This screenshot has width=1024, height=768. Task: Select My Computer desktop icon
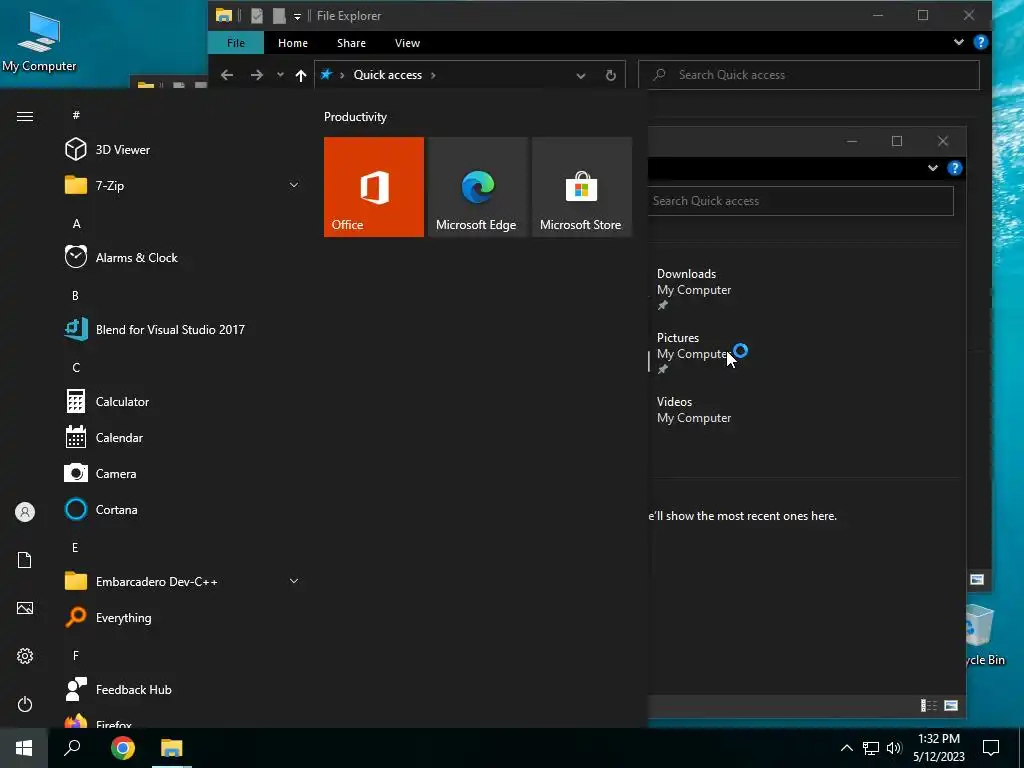point(39,42)
